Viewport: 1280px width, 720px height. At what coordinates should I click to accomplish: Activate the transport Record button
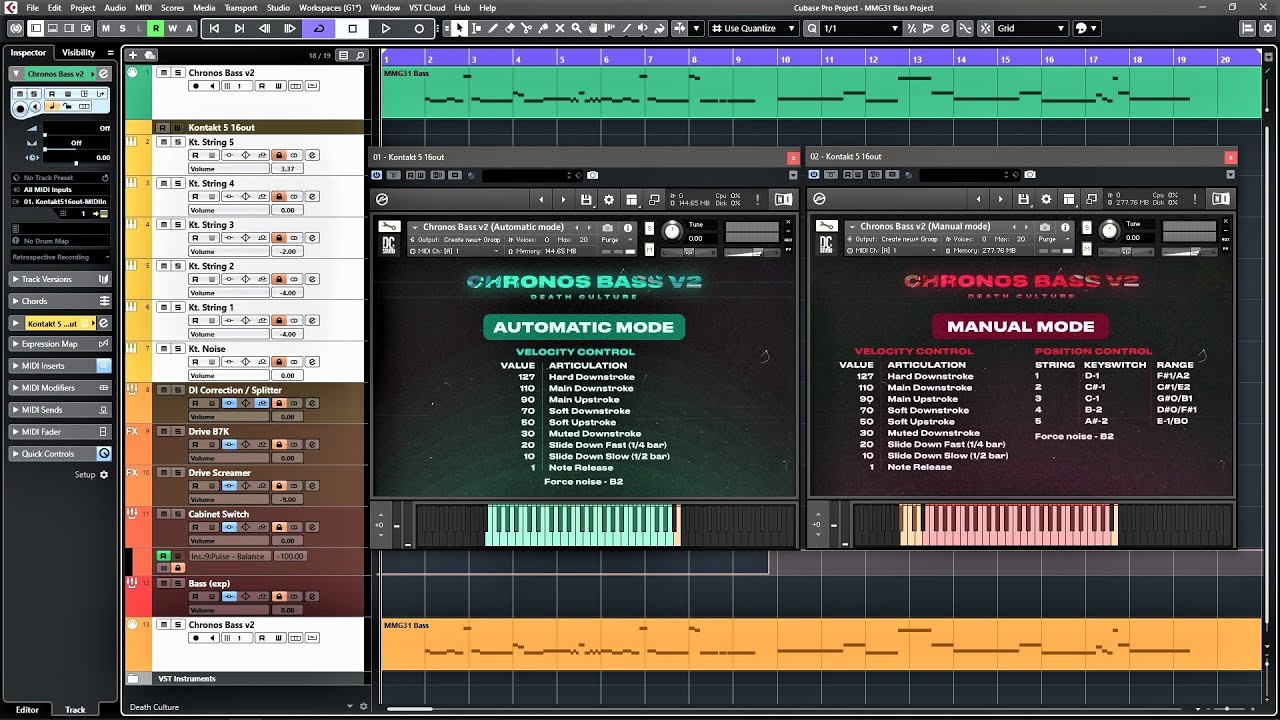coord(419,28)
